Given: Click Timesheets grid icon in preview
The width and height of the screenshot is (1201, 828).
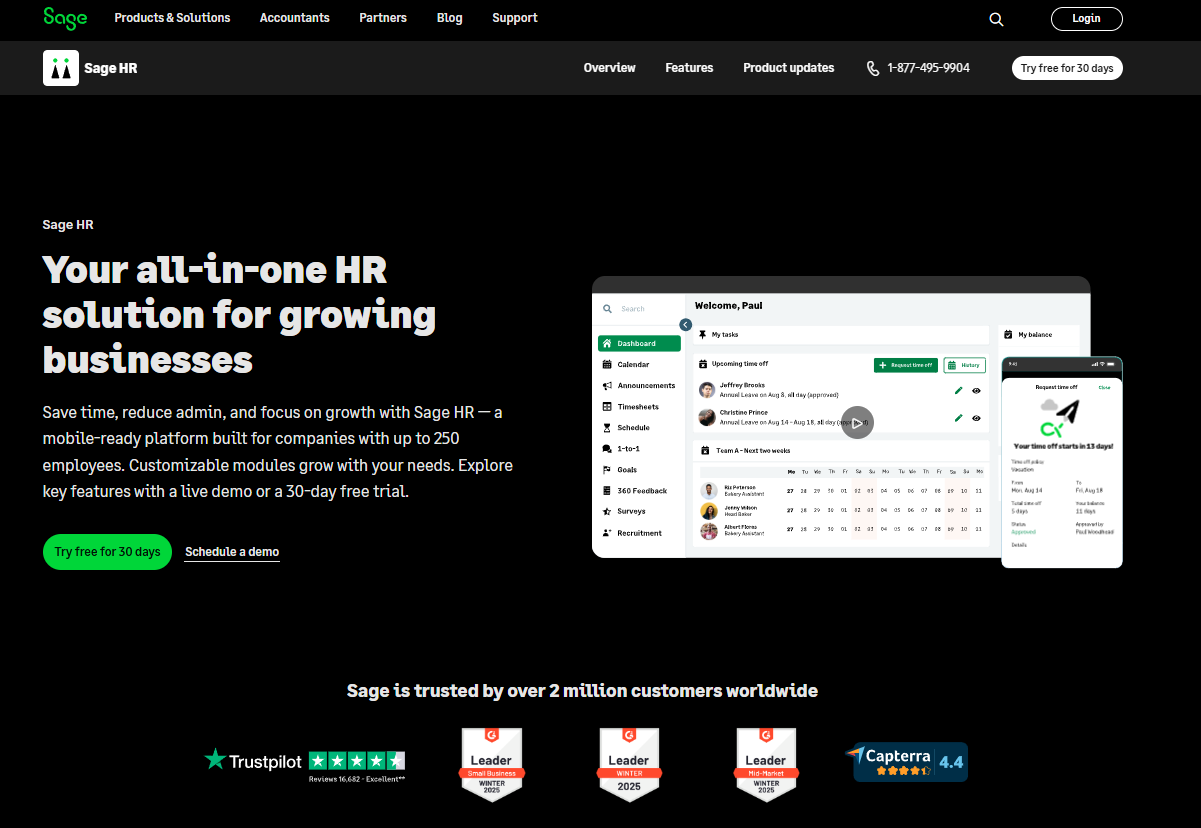Looking at the screenshot, I should point(607,407).
